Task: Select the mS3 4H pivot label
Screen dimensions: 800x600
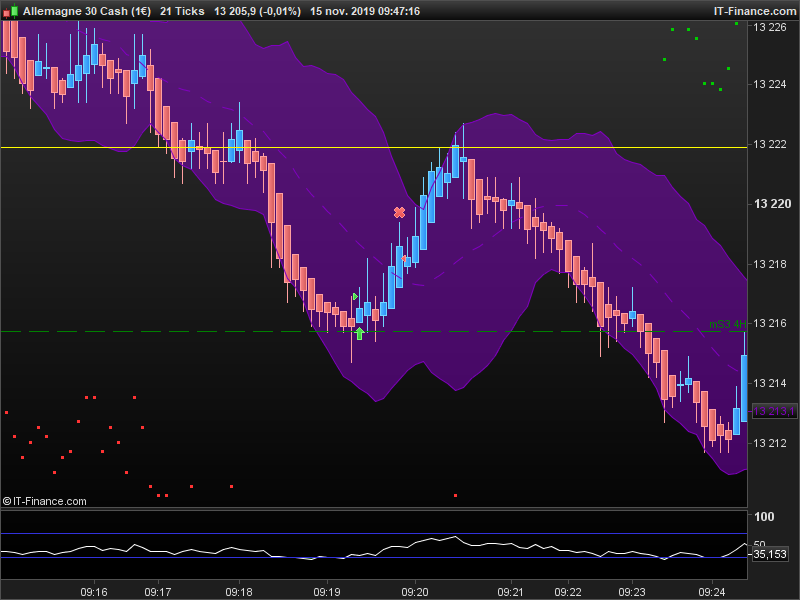Action: pyautogui.click(x=727, y=324)
